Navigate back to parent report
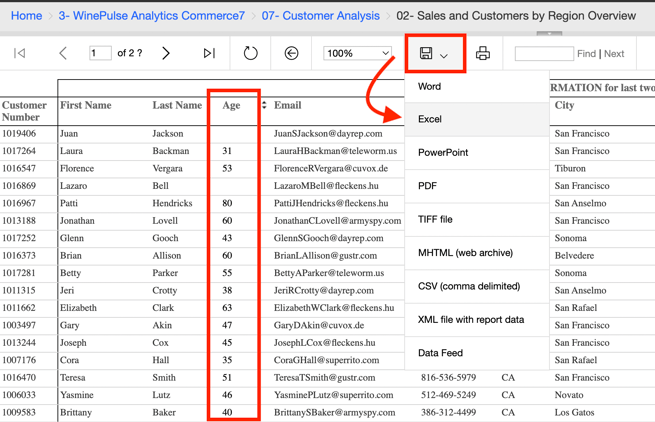 point(291,53)
